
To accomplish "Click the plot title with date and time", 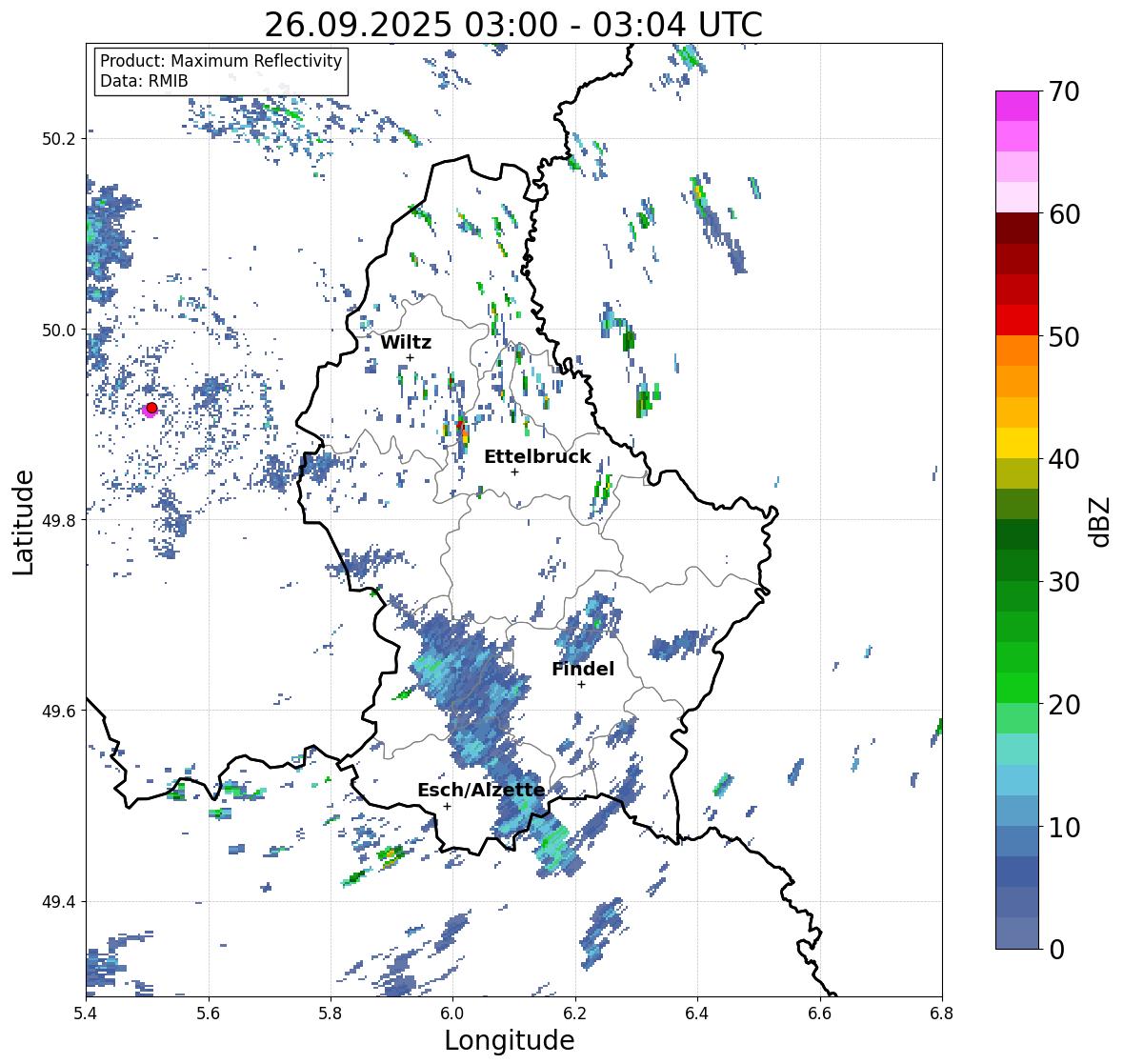I will [513, 25].
